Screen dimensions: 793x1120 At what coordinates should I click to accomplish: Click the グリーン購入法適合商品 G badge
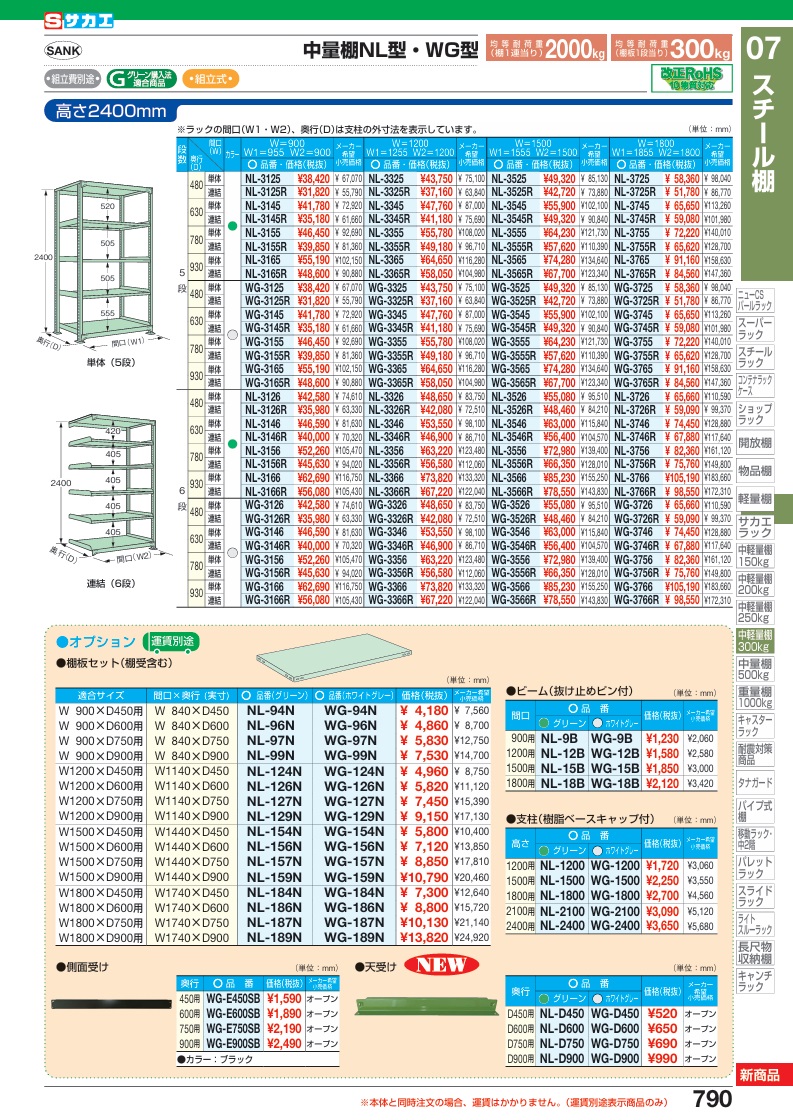pos(142,79)
